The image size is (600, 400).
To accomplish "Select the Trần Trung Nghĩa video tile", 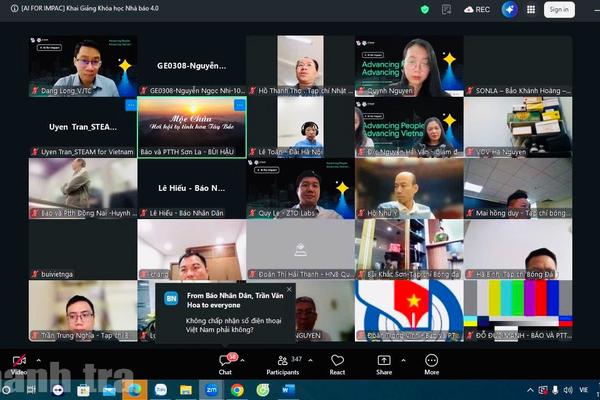I will click(83, 310).
